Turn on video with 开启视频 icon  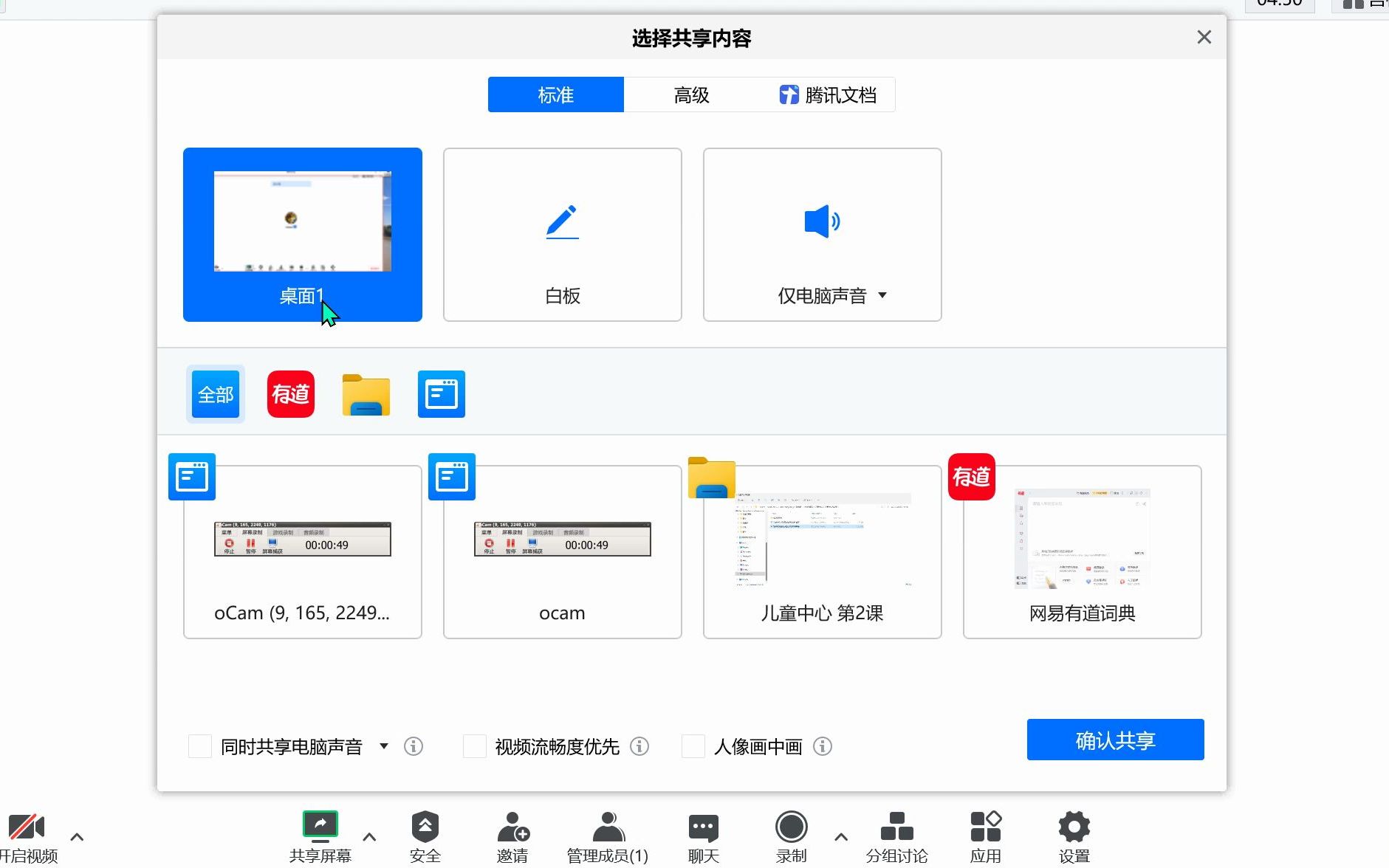click(x=27, y=827)
